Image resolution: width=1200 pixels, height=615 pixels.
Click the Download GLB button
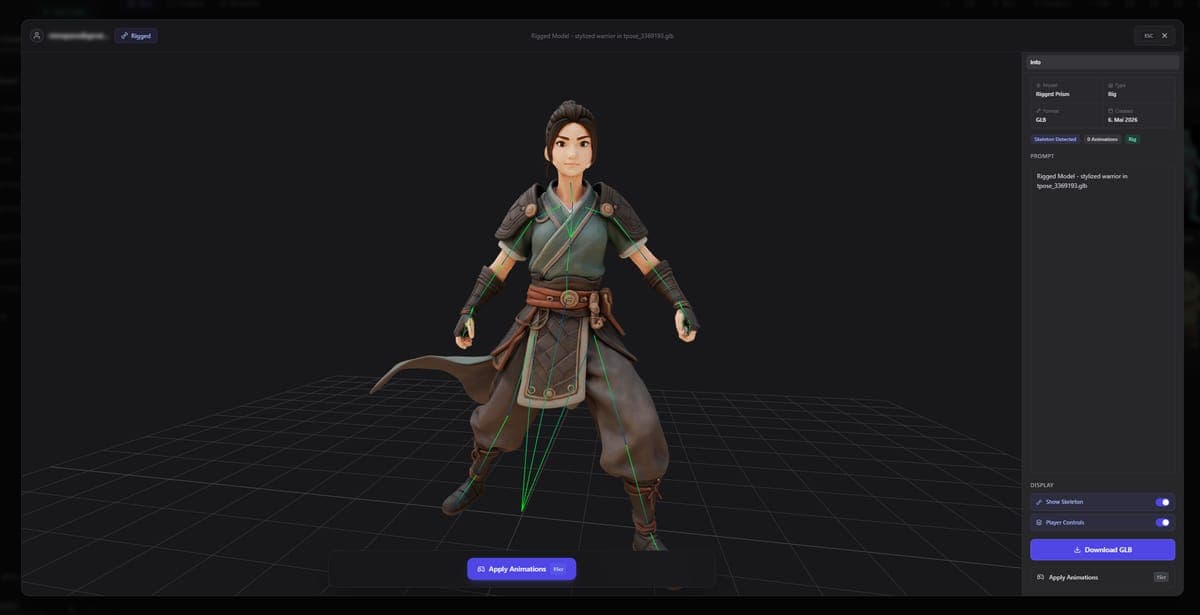[1102, 550]
